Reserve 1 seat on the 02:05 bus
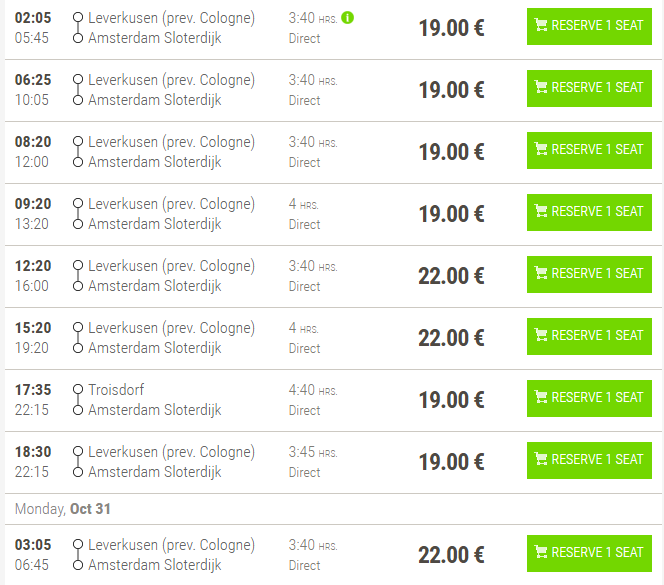Screen dimensions: 664x585 (589, 26)
